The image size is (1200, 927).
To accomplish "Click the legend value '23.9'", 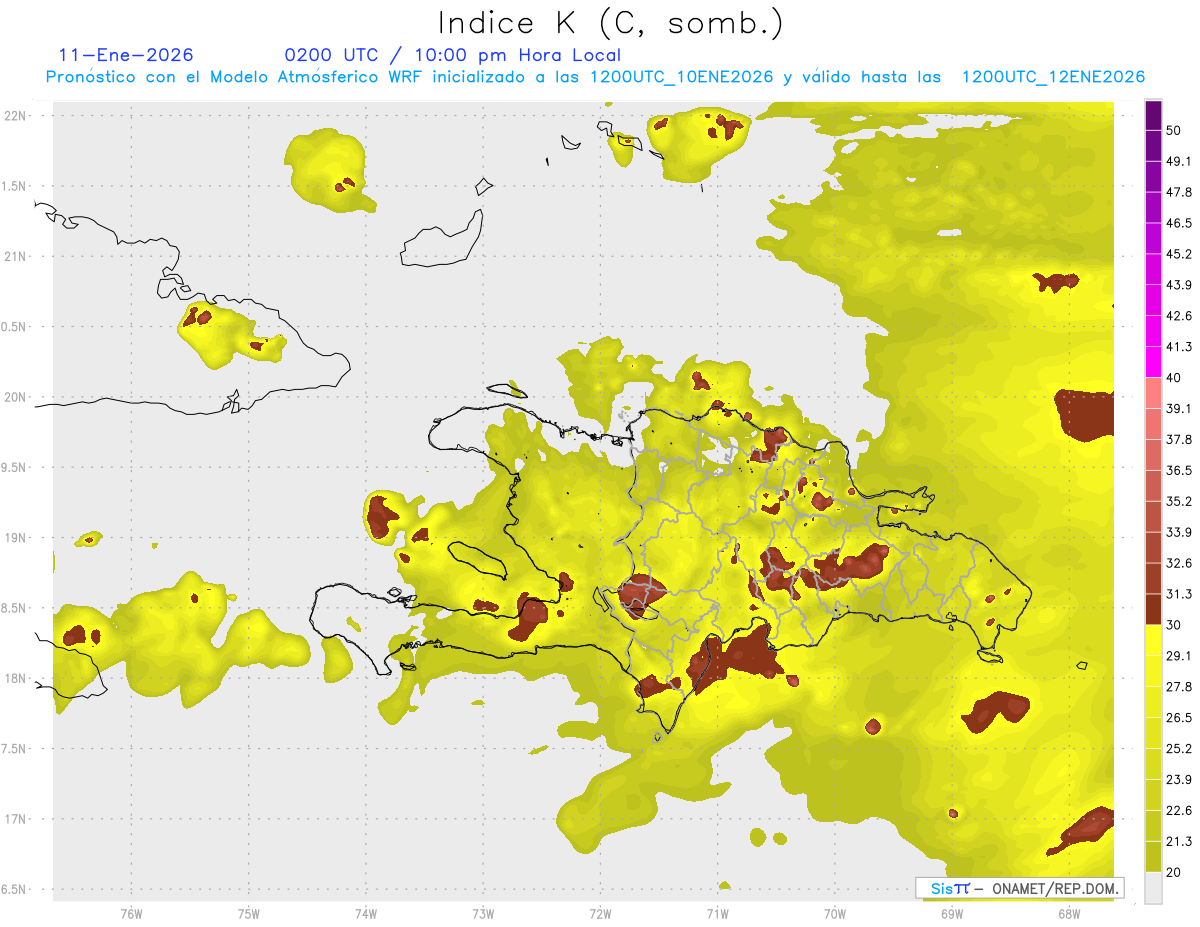I will tap(1179, 780).
